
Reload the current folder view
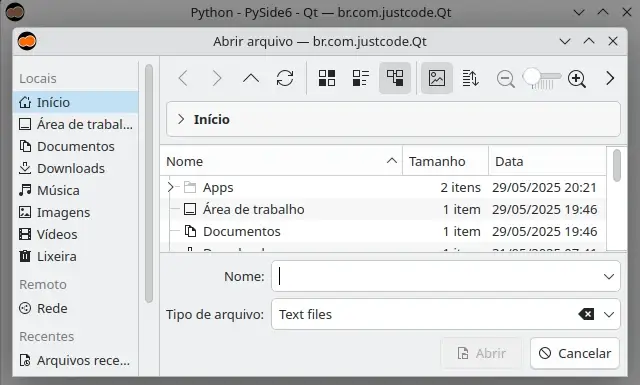285,78
